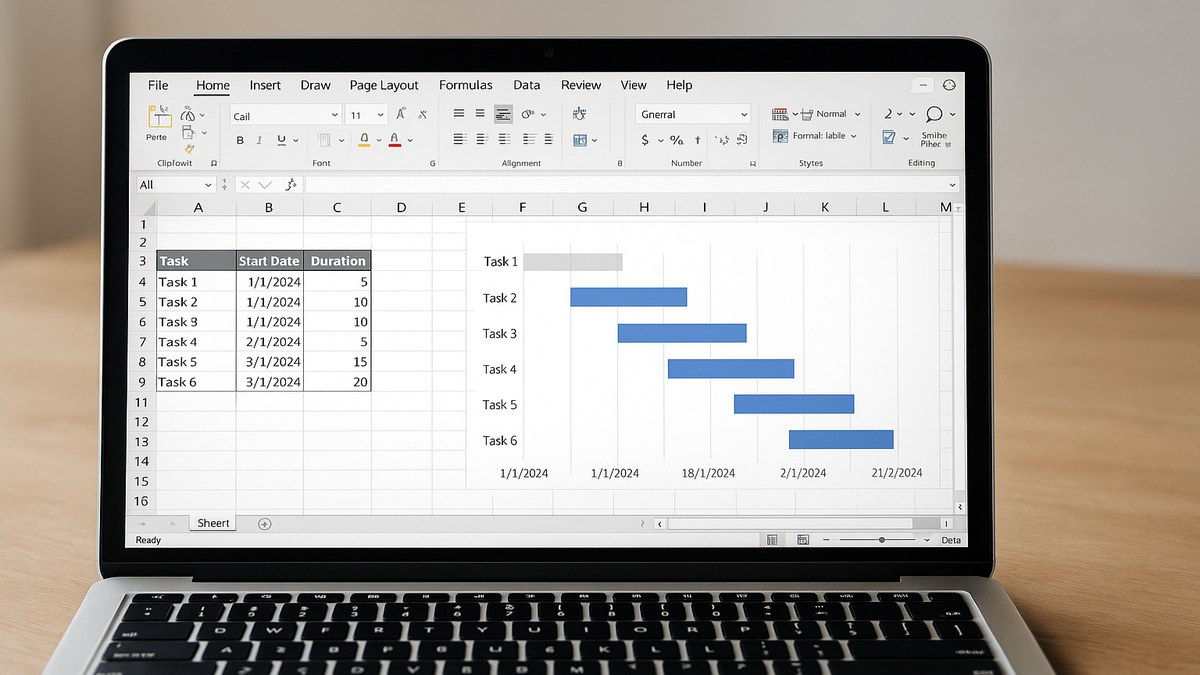
Task: Apply italic formatting
Action: pos(260,139)
